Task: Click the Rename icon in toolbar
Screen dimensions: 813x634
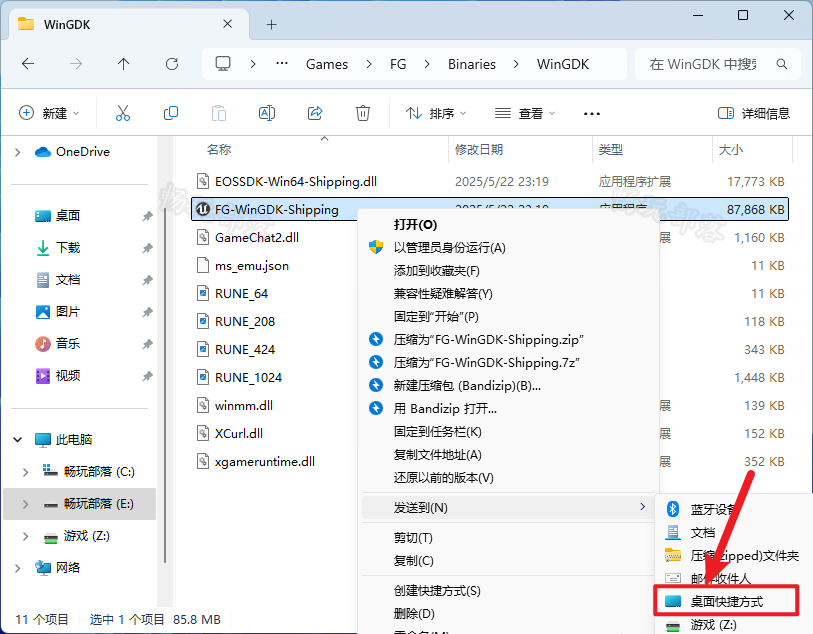Action: tap(267, 113)
